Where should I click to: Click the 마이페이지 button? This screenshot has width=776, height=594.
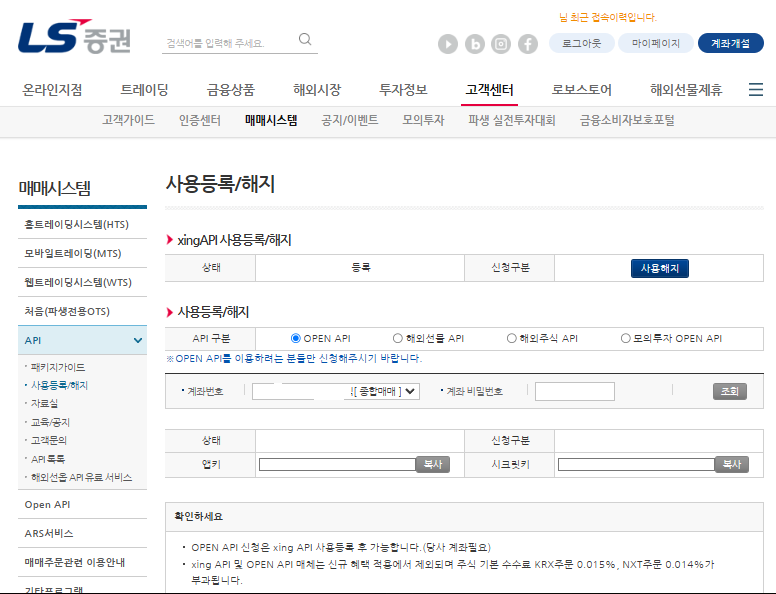click(656, 43)
